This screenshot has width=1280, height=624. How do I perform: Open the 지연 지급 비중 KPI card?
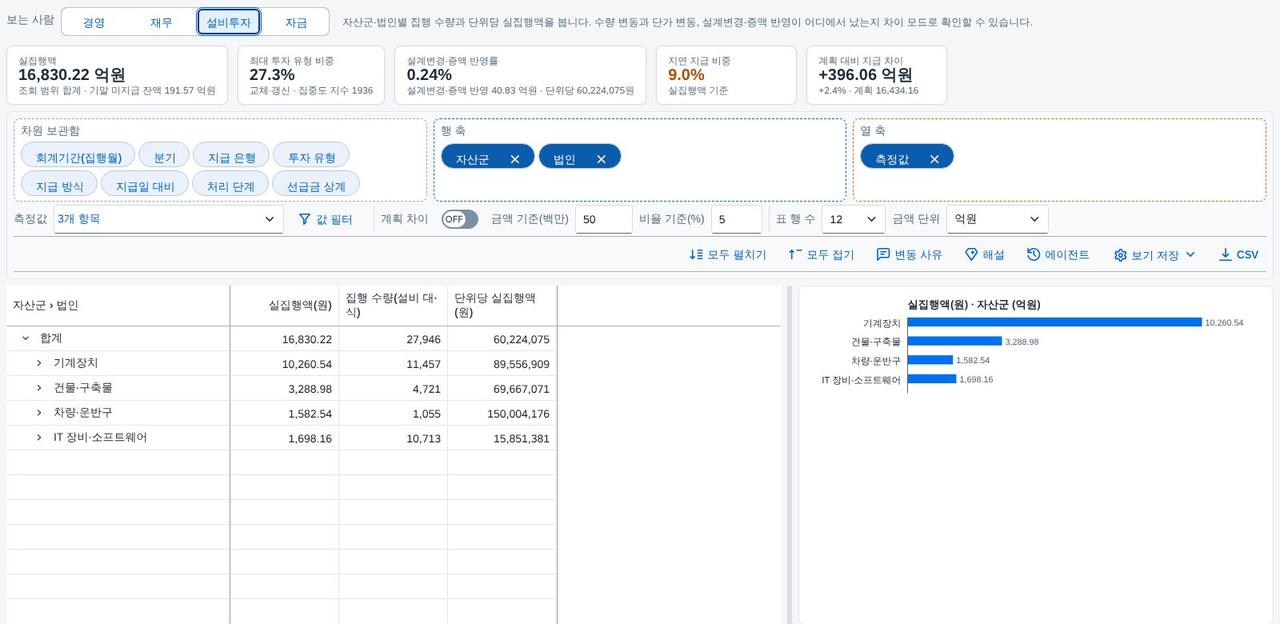coord(726,75)
